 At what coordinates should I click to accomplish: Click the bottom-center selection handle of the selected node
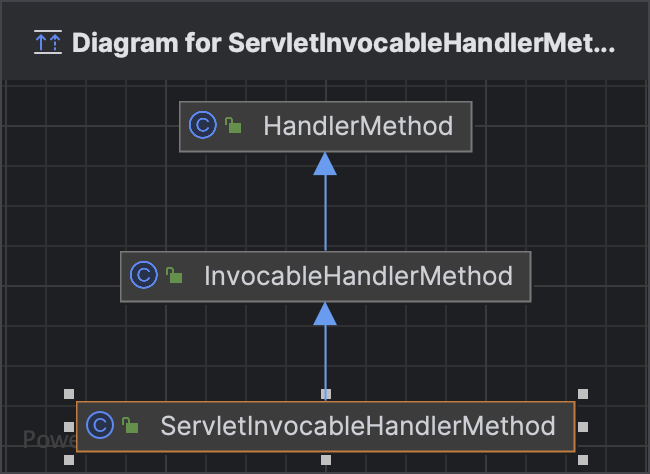pyautogui.click(x=326, y=459)
